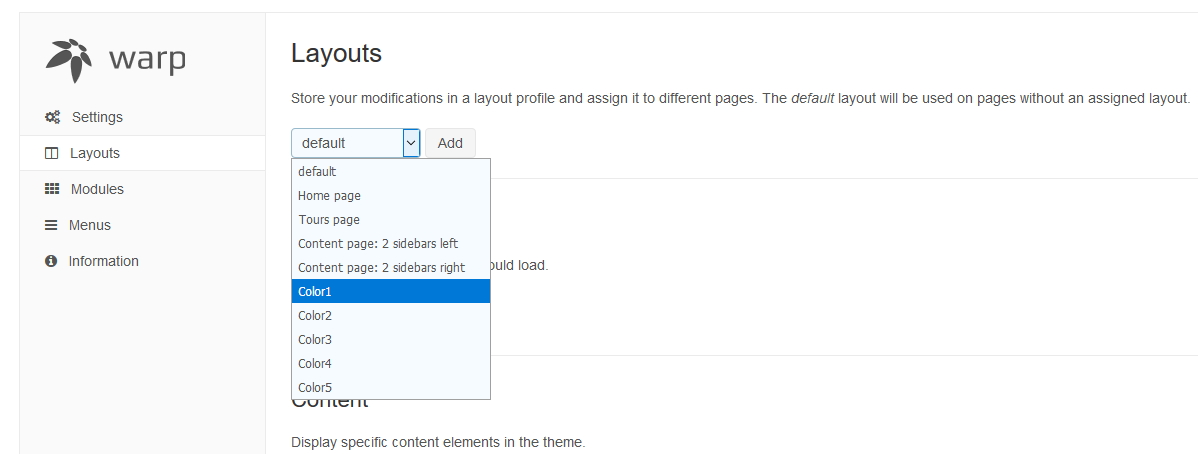Image resolution: width=1198 pixels, height=454 pixels.
Task: Click the Information circle icon
Action: [51, 261]
